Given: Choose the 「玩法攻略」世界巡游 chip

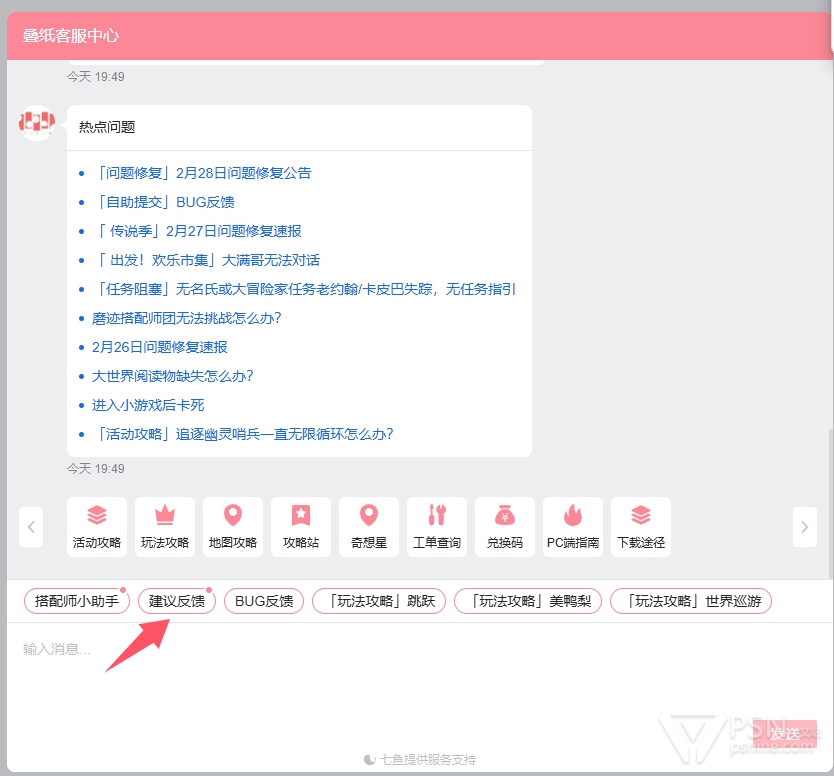Looking at the screenshot, I should [691, 601].
